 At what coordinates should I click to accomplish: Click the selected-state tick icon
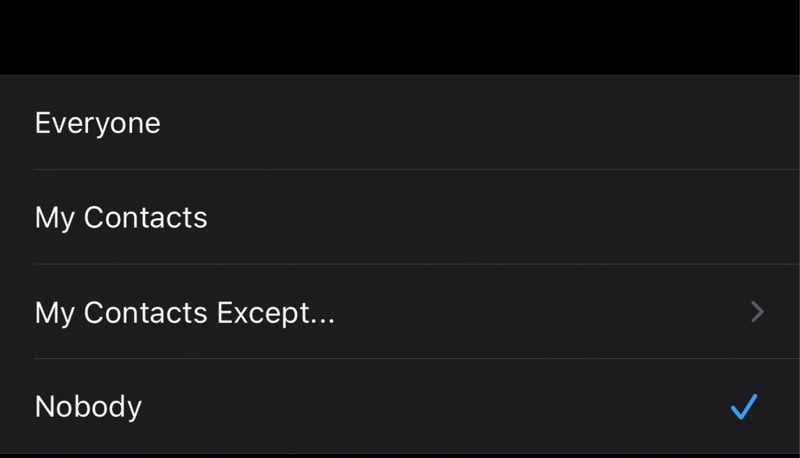pos(743,407)
